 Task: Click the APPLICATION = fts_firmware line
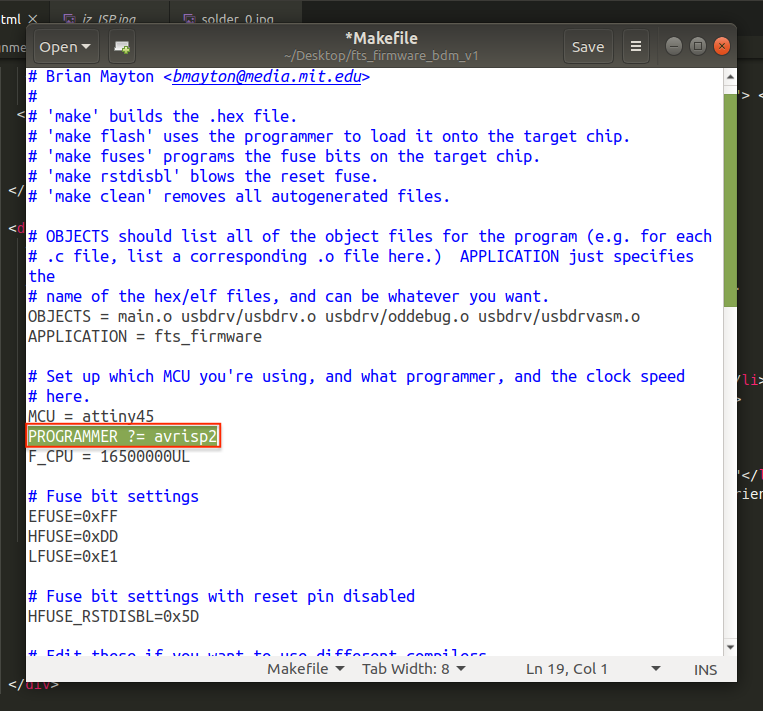[145, 336]
